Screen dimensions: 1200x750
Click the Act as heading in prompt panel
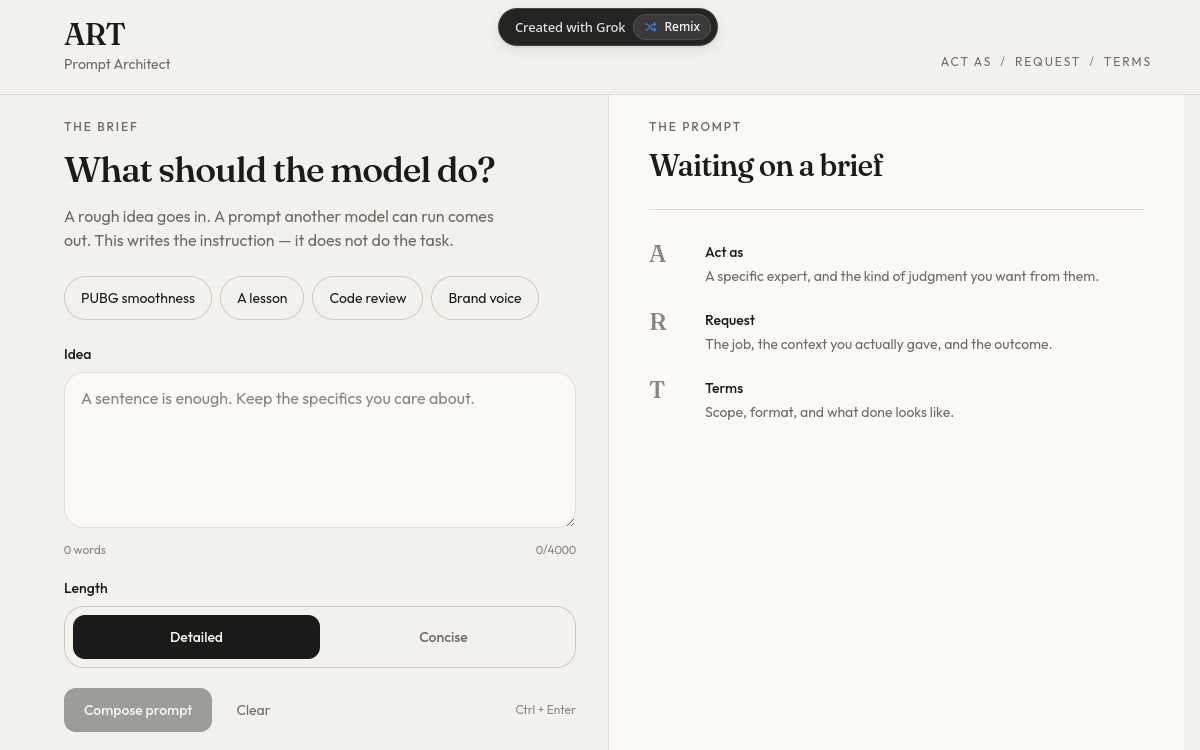coord(724,252)
